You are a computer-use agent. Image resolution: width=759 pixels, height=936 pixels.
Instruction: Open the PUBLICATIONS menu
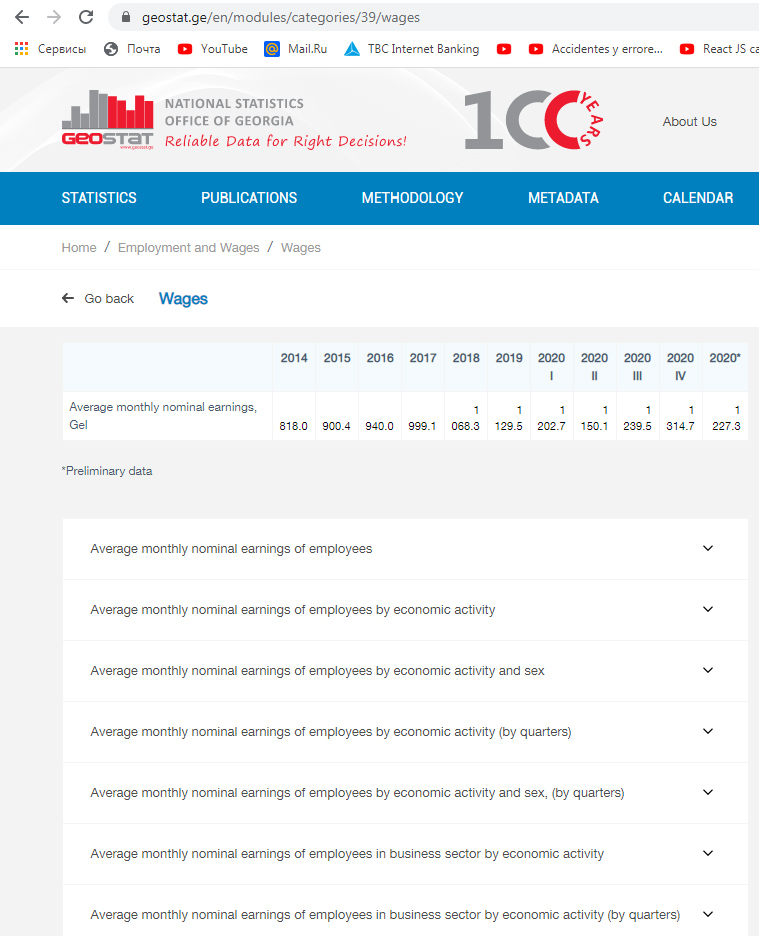[x=249, y=198]
